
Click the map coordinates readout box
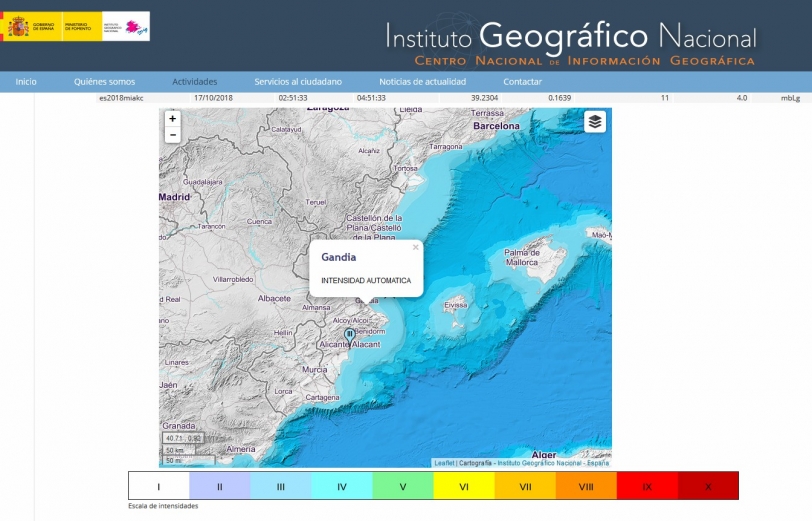click(183, 438)
